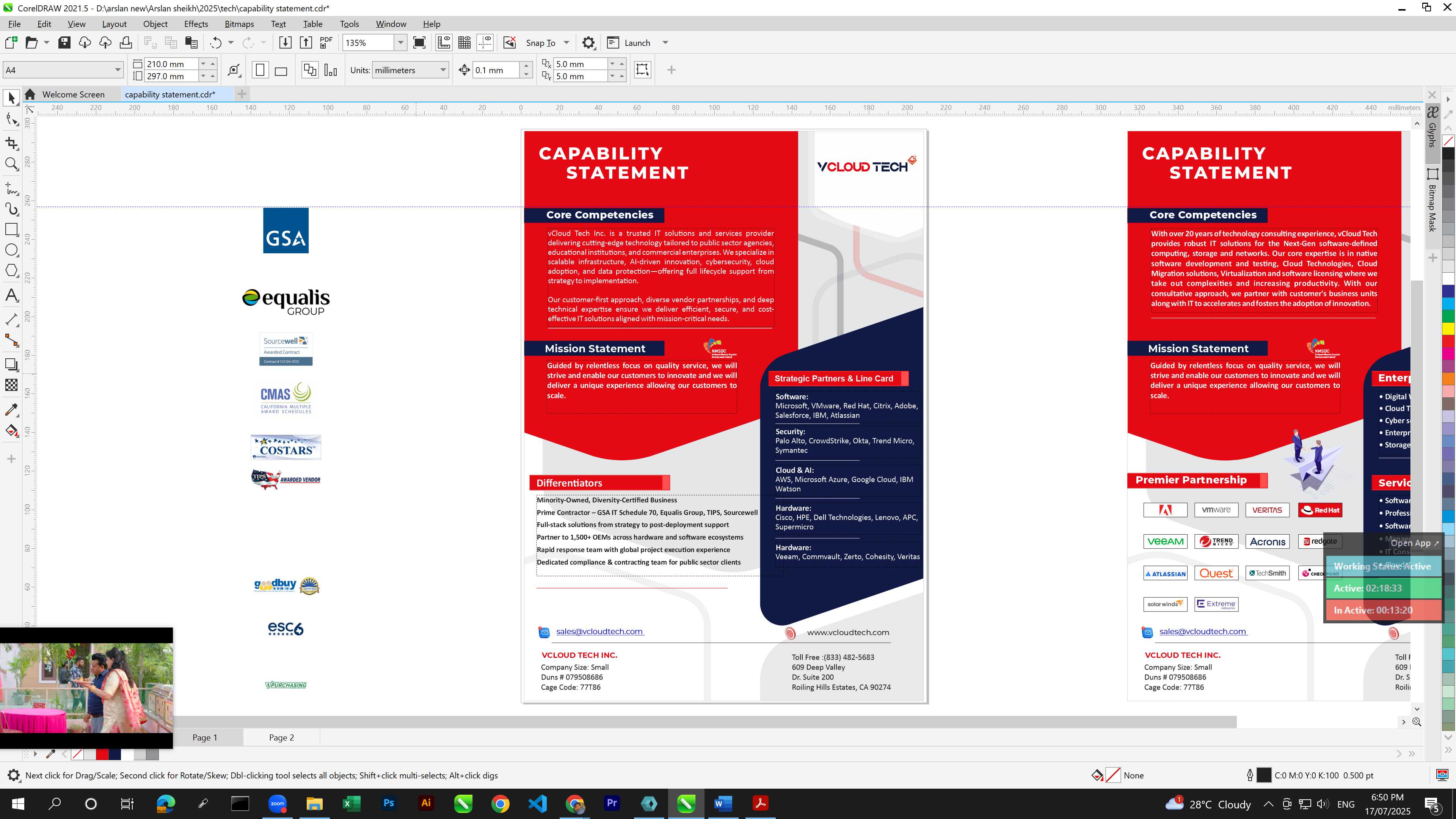
Task: Save the document
Action: point(64,42)
